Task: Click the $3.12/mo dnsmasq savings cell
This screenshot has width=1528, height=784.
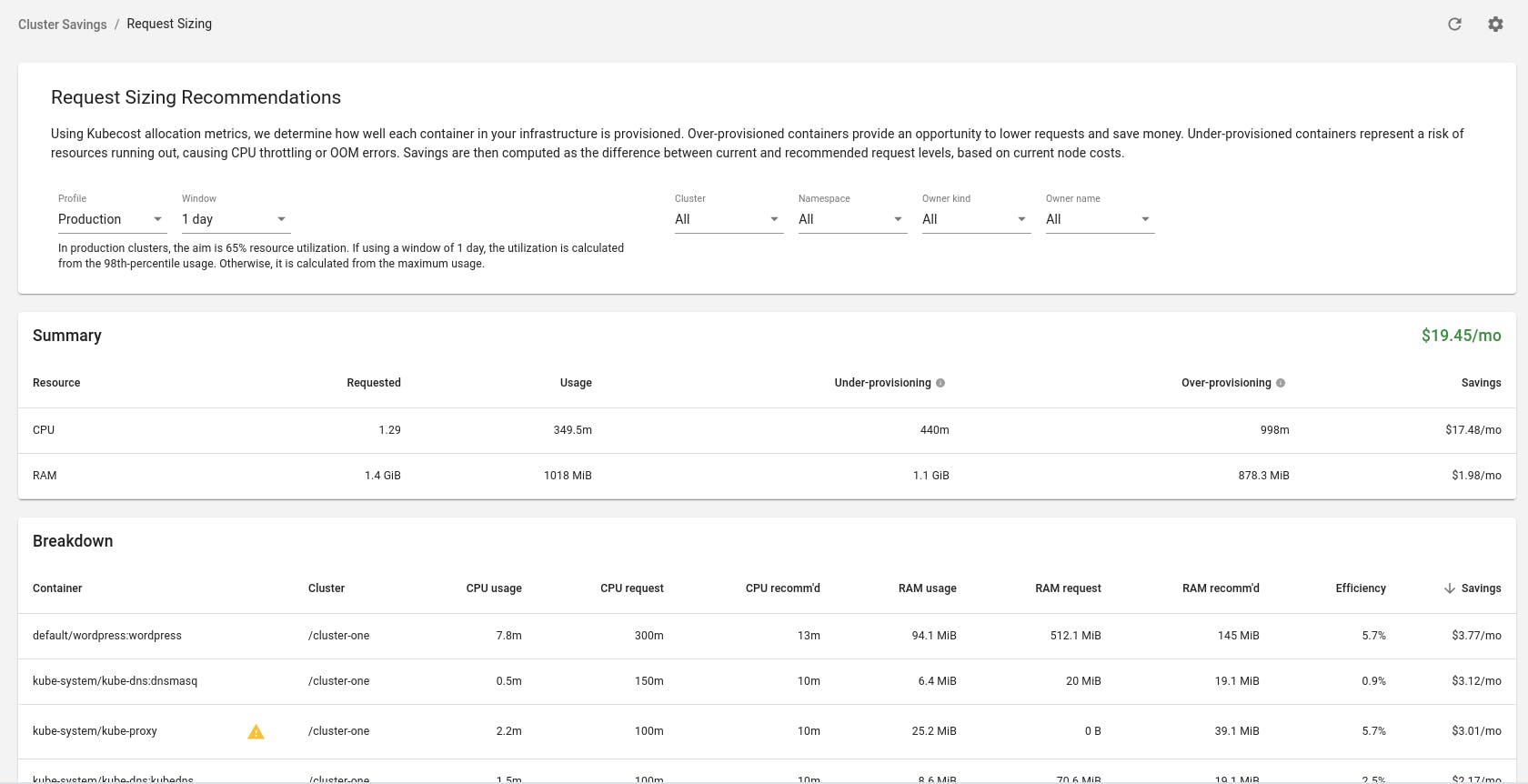Action: tap(1476, 681)
